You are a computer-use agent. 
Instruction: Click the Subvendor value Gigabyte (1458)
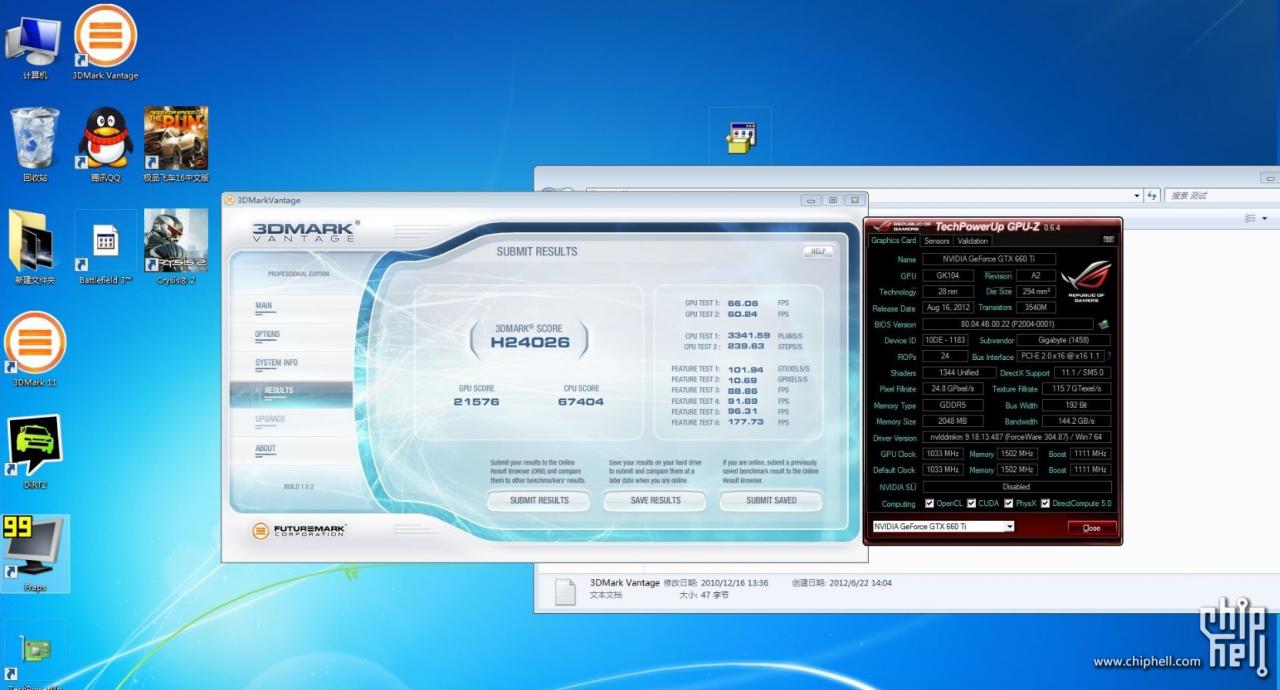coord(1064,340)
